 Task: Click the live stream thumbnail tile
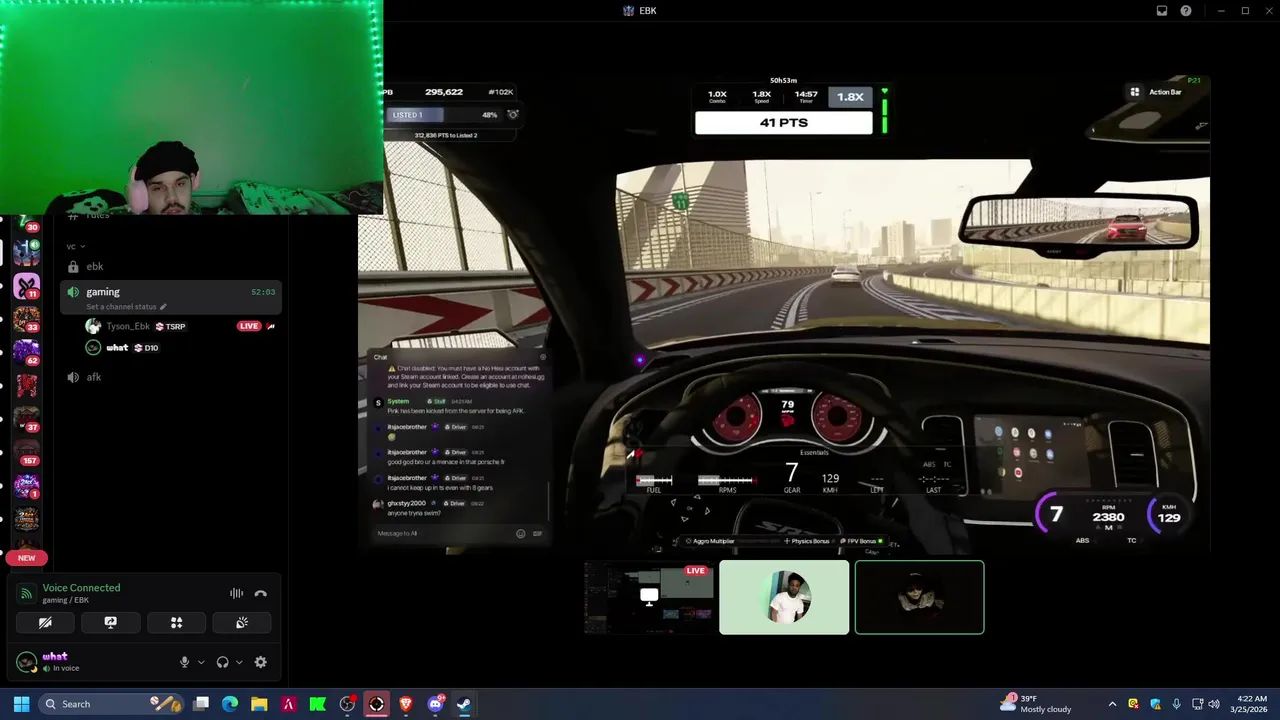point(649,598)
